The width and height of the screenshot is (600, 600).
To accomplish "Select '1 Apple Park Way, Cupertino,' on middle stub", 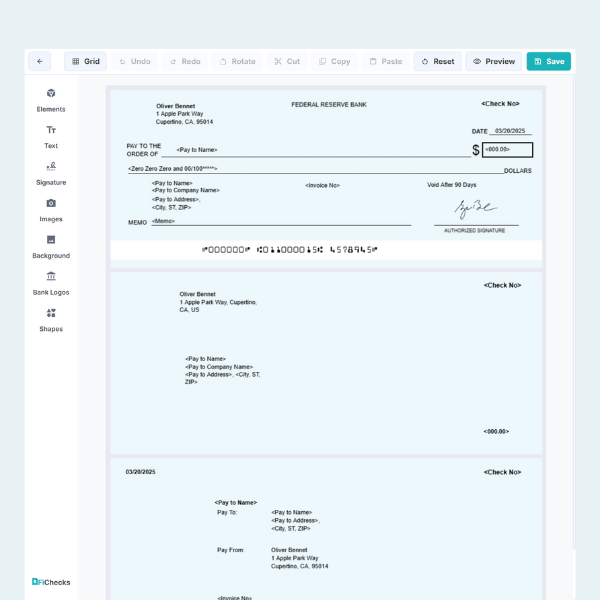I will (218, 302).
